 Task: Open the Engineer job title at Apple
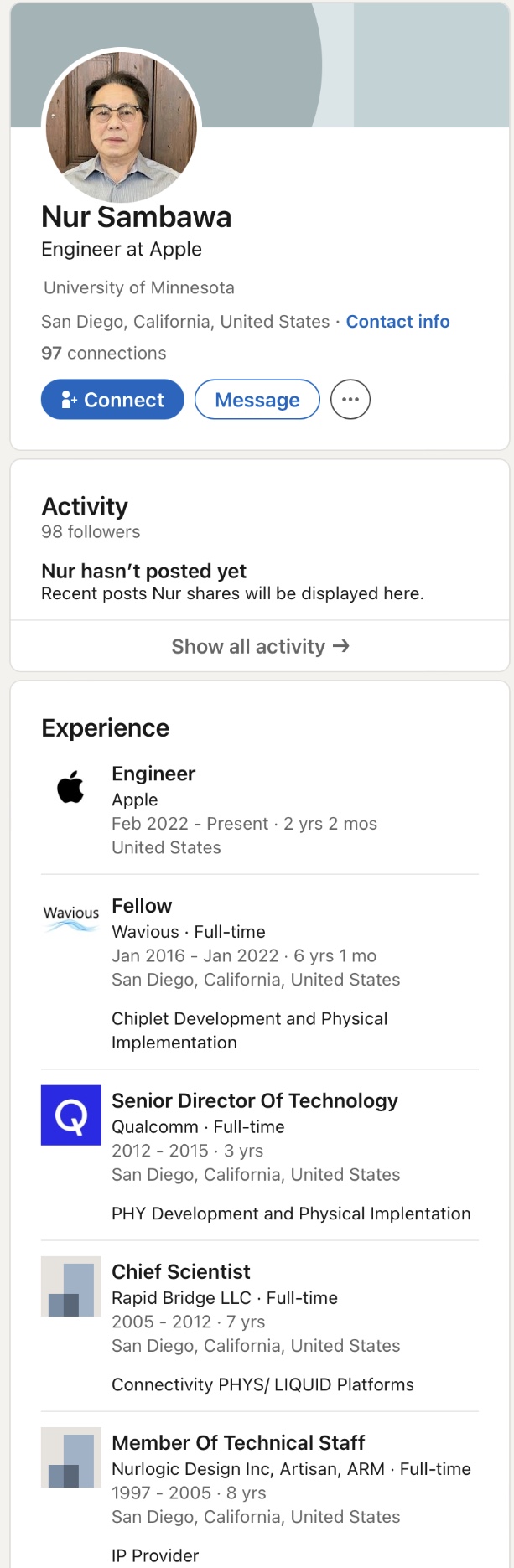click(153, 774)
